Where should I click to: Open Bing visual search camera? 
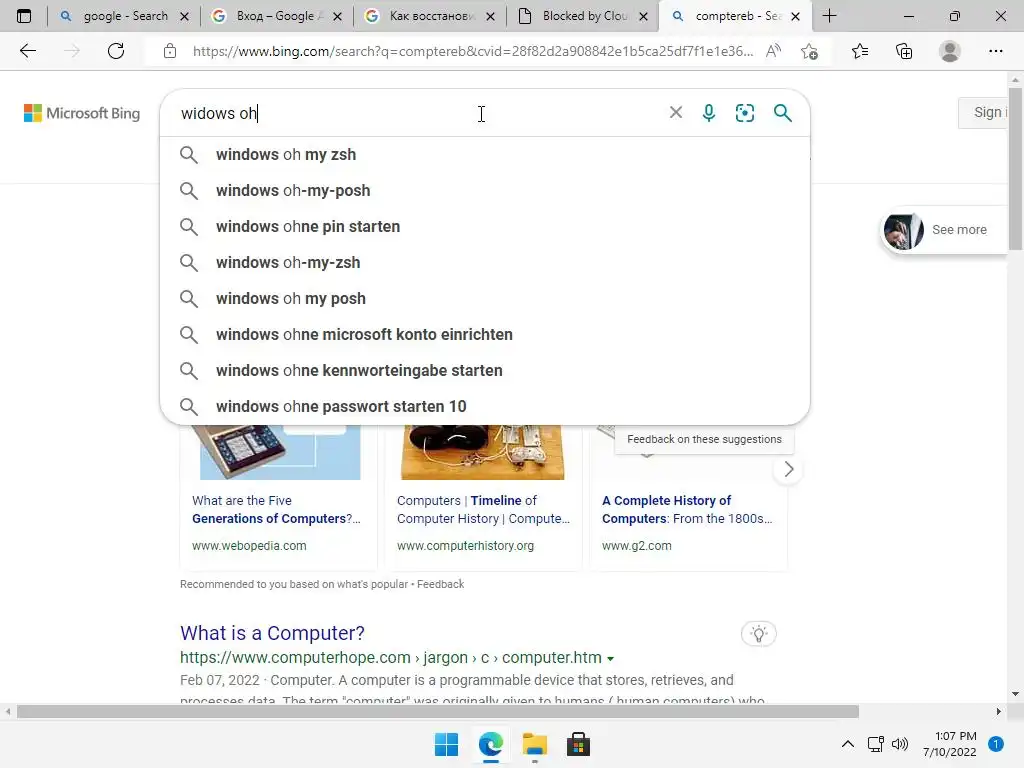click(744, 113)
